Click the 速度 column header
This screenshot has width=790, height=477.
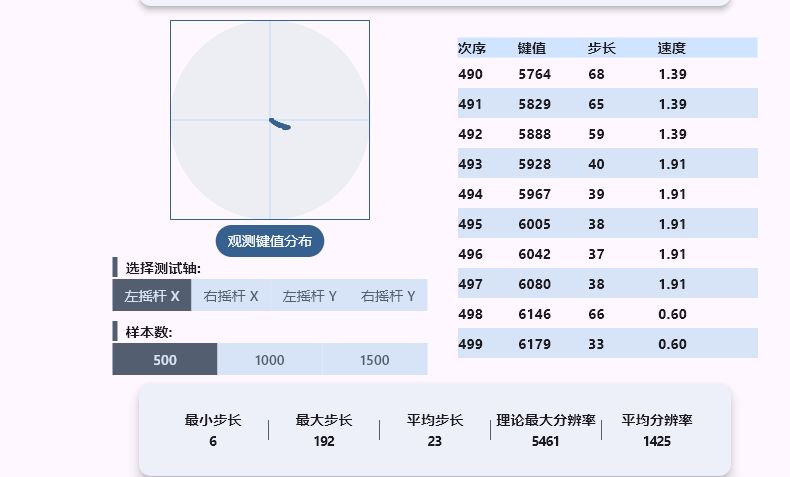point(672,48)
